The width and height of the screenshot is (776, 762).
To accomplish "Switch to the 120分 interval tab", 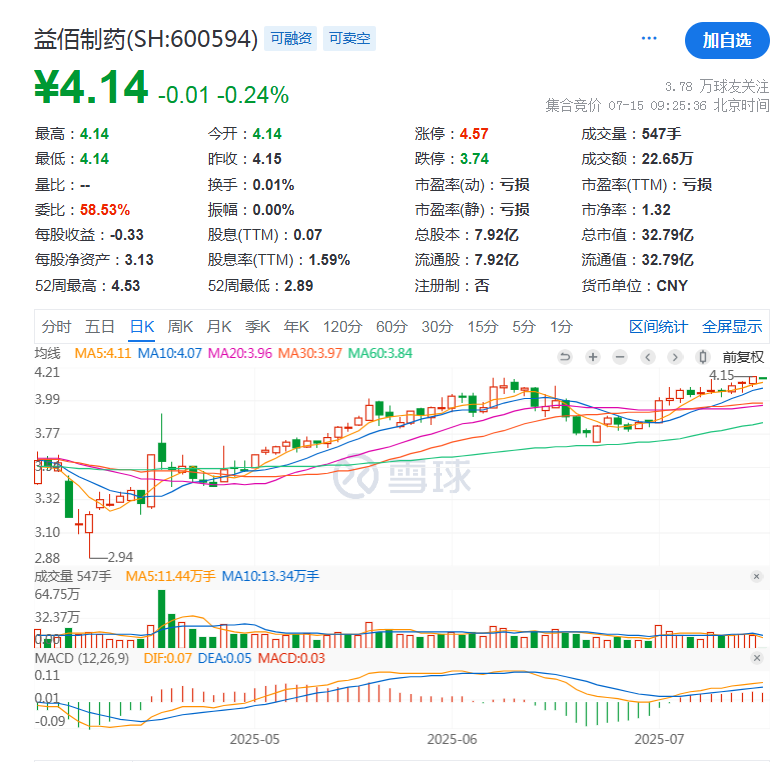I will pyautogui.click(x=342, y=327).
